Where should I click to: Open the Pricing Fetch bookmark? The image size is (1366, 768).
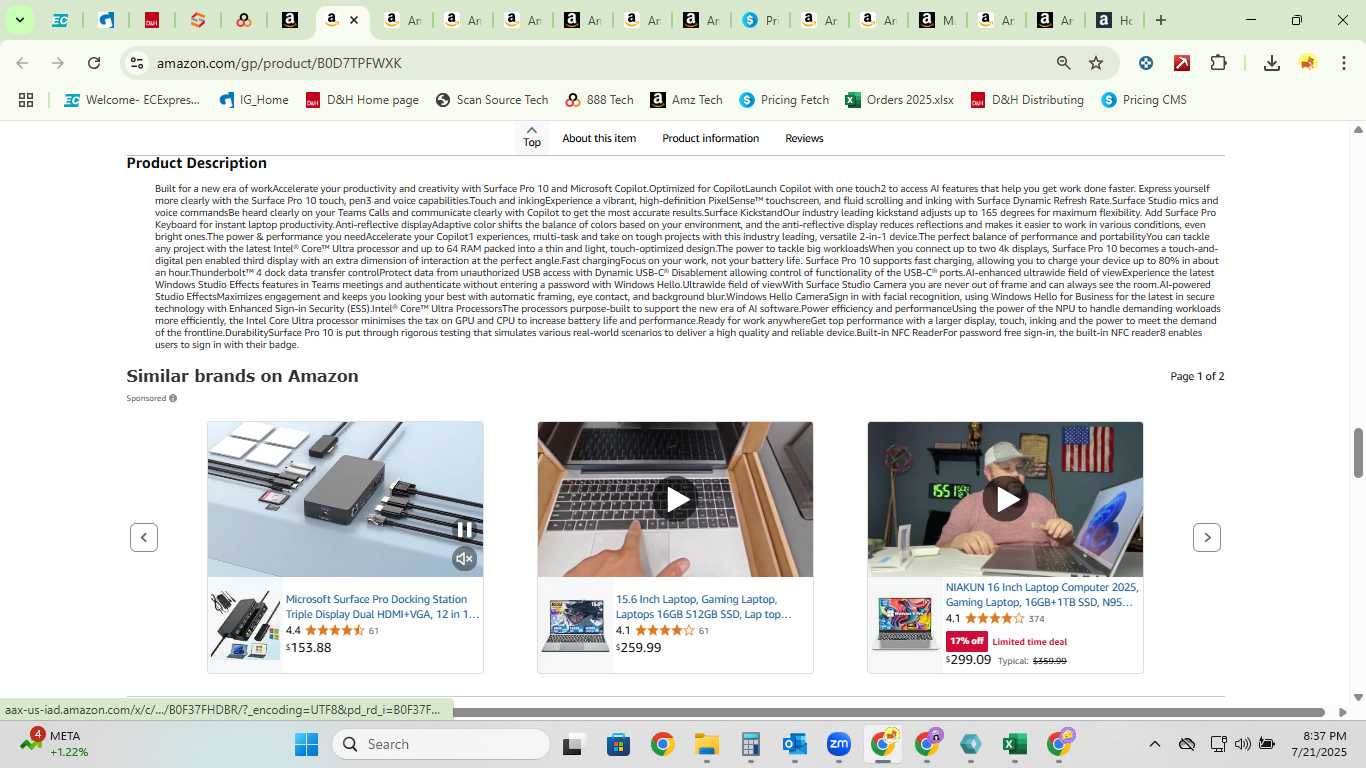(784, 100)
